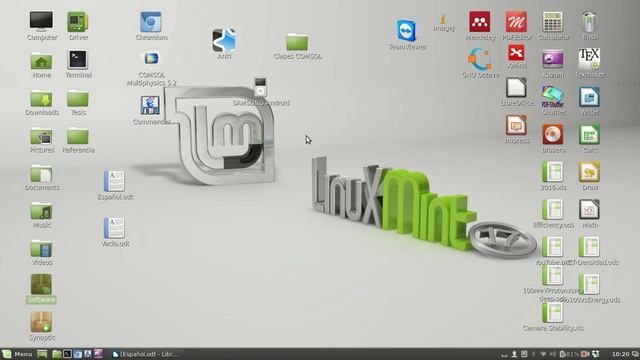Launch LibreOffice Math icon
640x360 pixels.
(589, 209)
